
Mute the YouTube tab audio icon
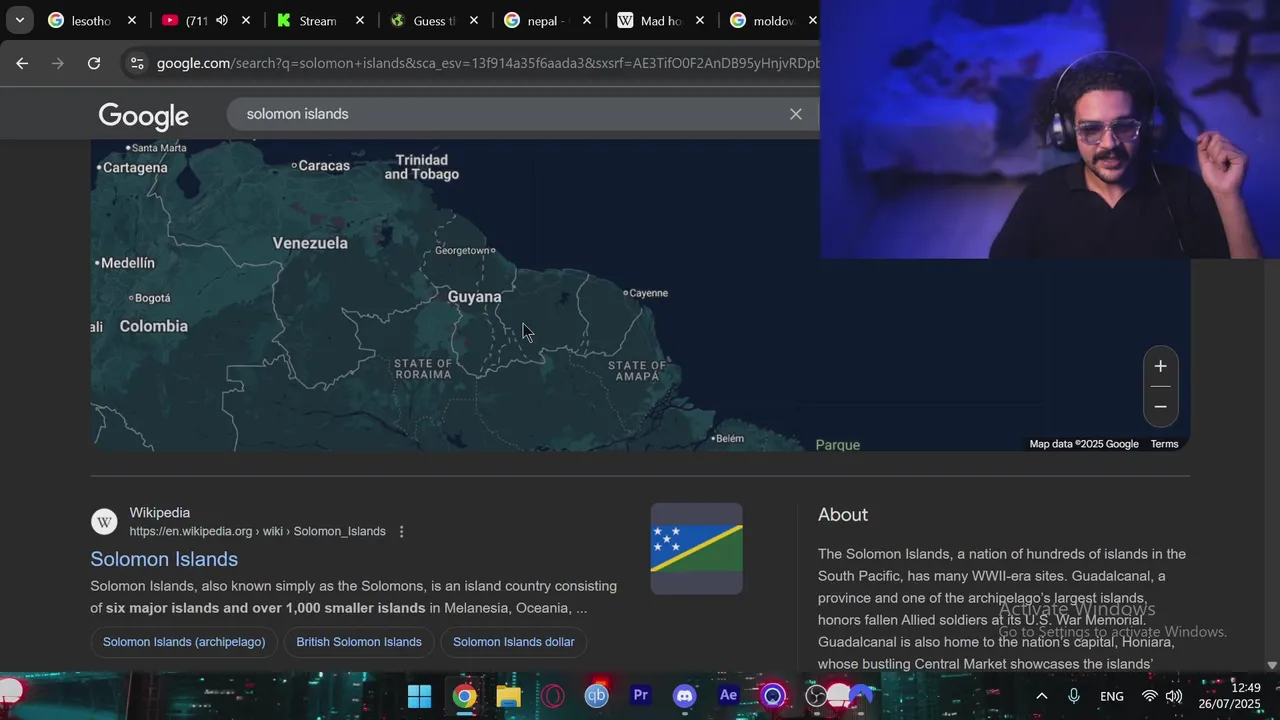(x=221, y=20)
